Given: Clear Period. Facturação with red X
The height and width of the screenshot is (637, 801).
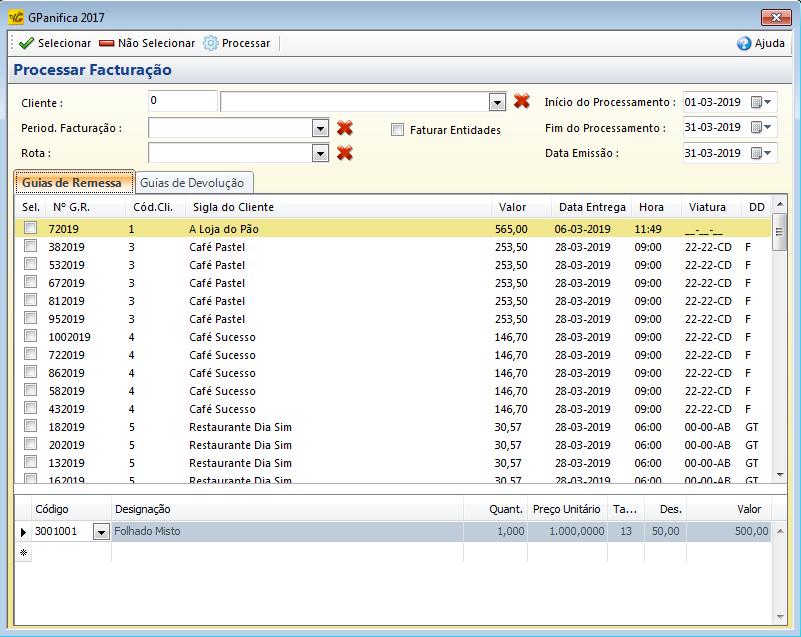Looking at the screenshot, I should pyautogui.click(x=345, y=127).
